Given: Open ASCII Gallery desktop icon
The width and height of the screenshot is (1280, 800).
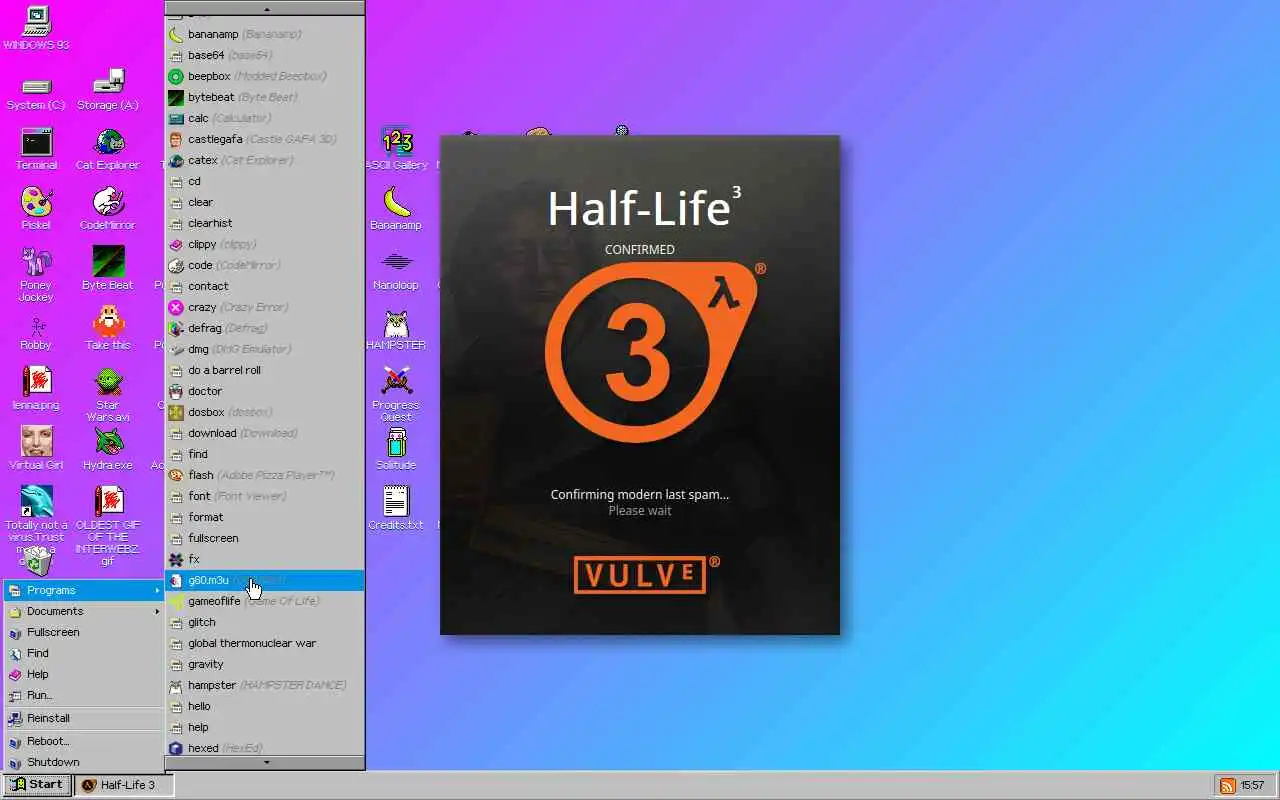Looking at the screenshot, I should pyautogui.click(x=397, y=150).
